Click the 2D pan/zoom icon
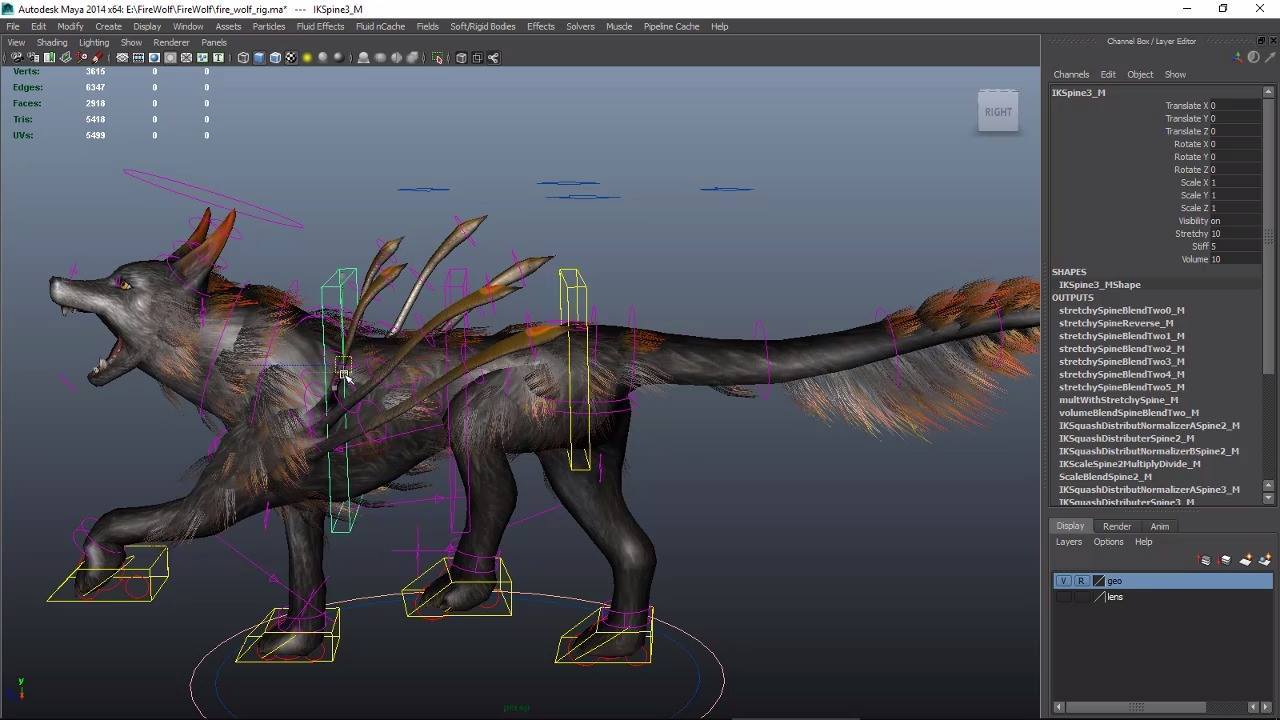This screenshot has height=720, width=1280. tap(81, 58)
